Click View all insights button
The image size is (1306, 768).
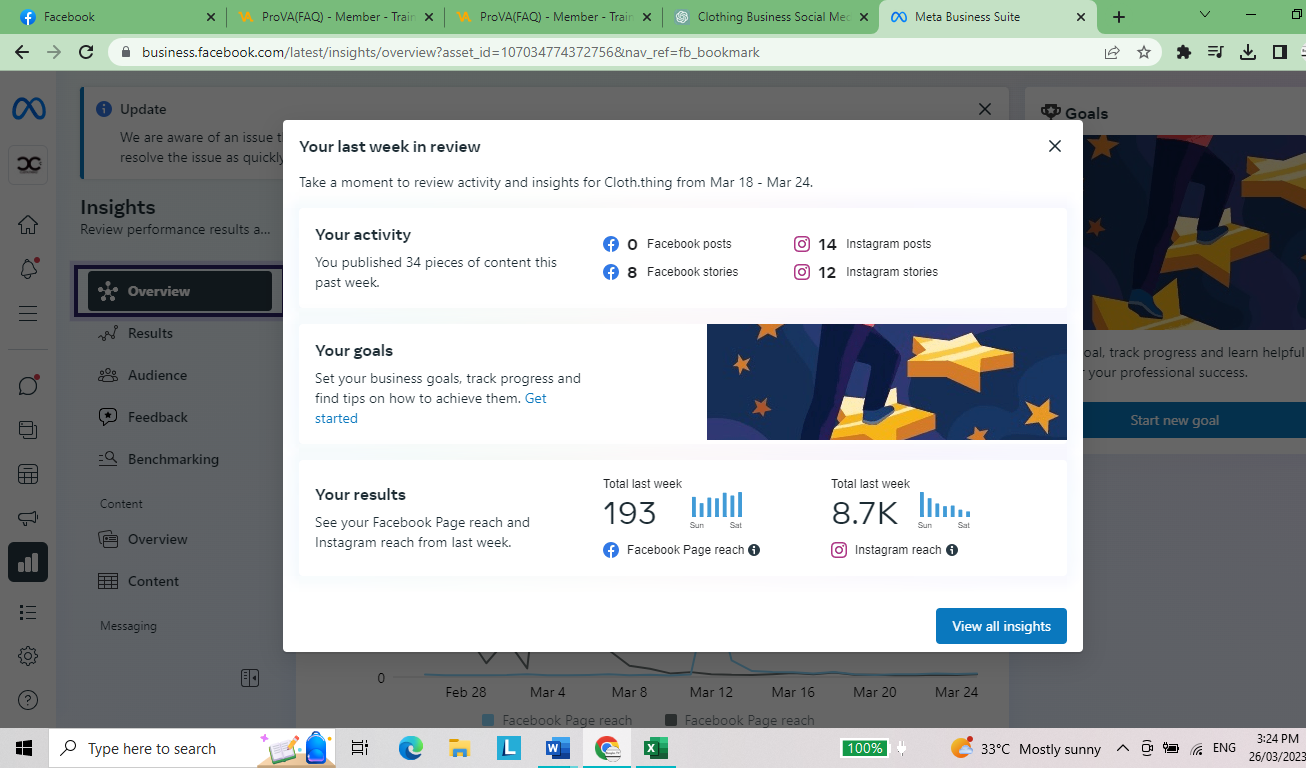1001,626
